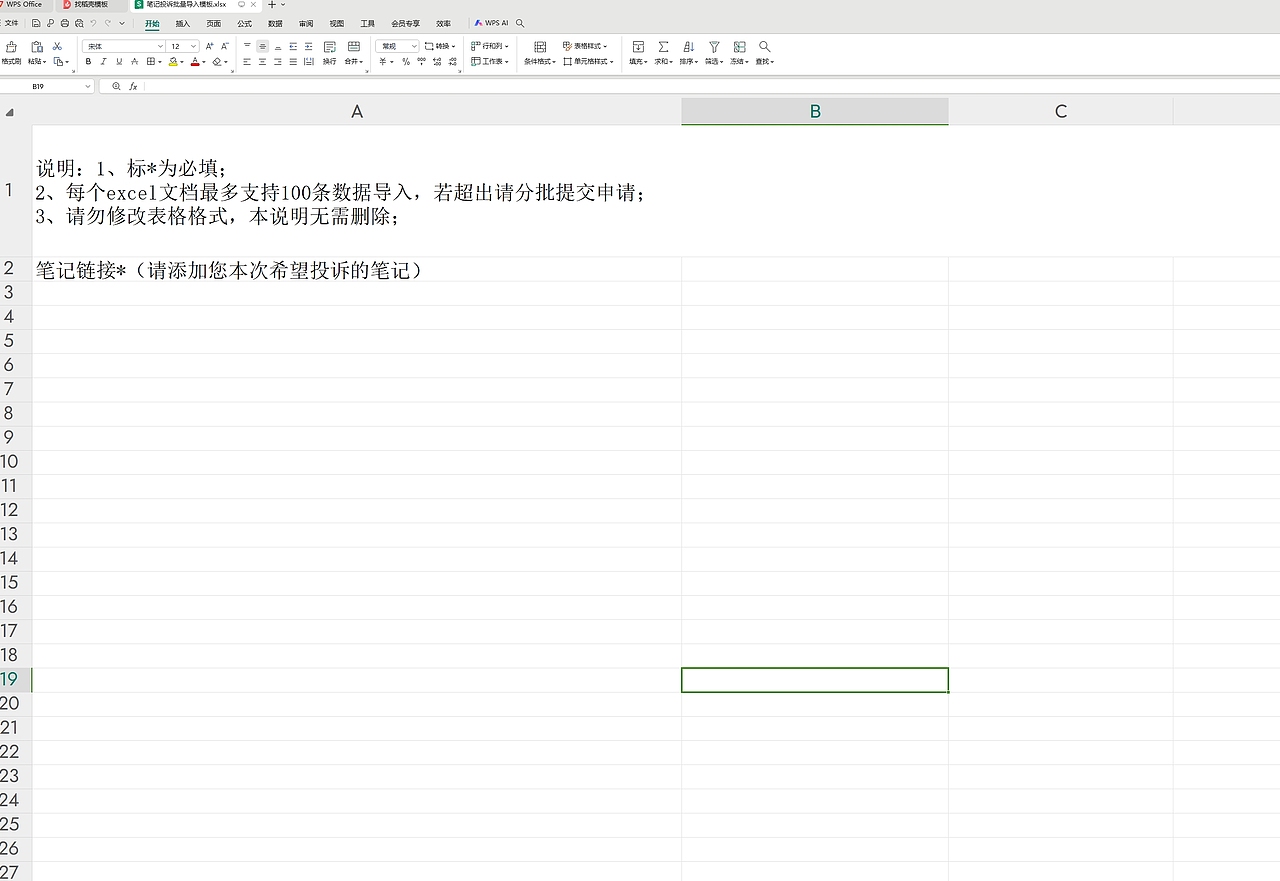Open the Rows and Columns (行和列) dropdown
The height and width of the screenshot is (881, 1280).
coord(490,46)
